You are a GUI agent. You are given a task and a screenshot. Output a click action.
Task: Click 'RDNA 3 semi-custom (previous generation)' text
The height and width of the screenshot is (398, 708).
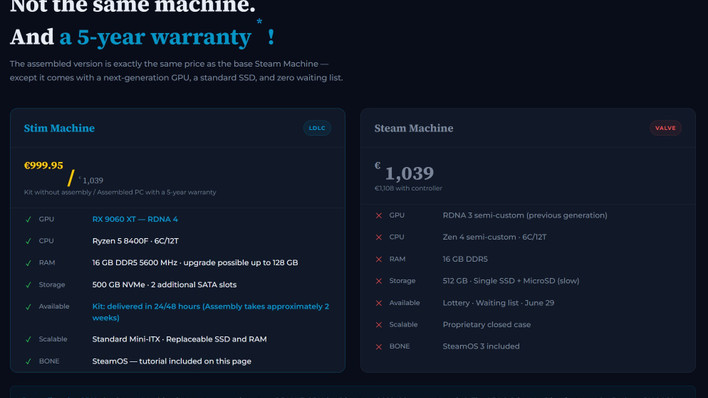coord(525,215)
